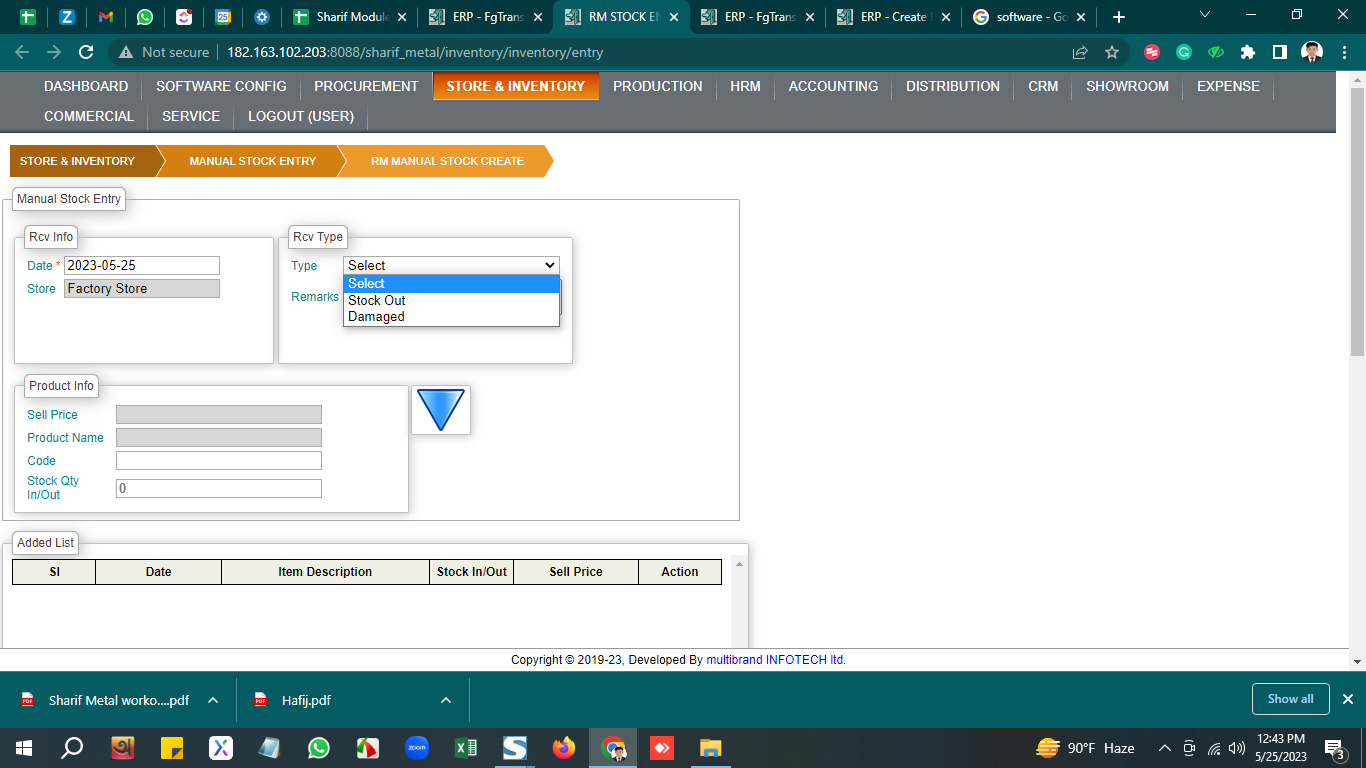Go back with the browser back arrow
Screen dimensions: 1366x768
tap(22, 52)
